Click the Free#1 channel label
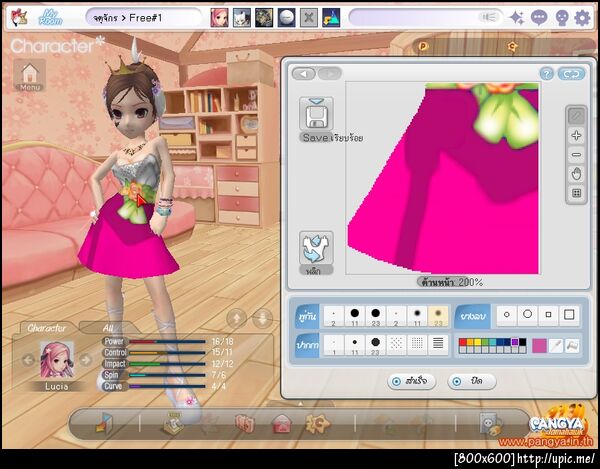The image size is (600, 469). pyautogui.click(x=145, y=18)
